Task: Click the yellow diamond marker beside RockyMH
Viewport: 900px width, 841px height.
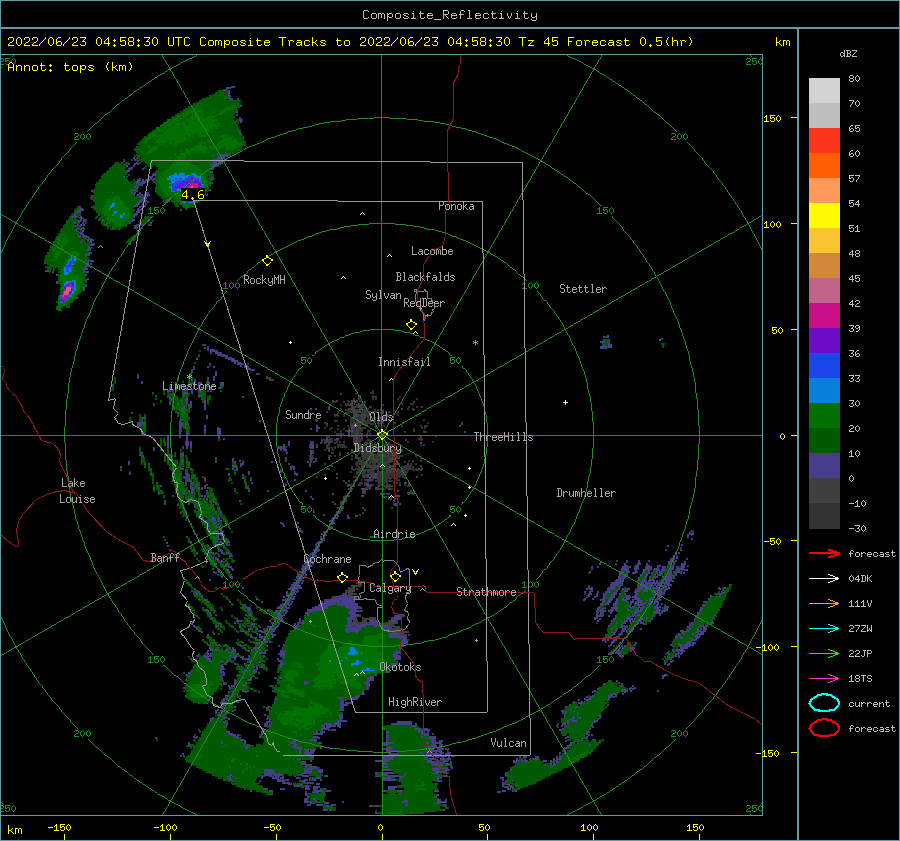Action: [x=267, y=261]
